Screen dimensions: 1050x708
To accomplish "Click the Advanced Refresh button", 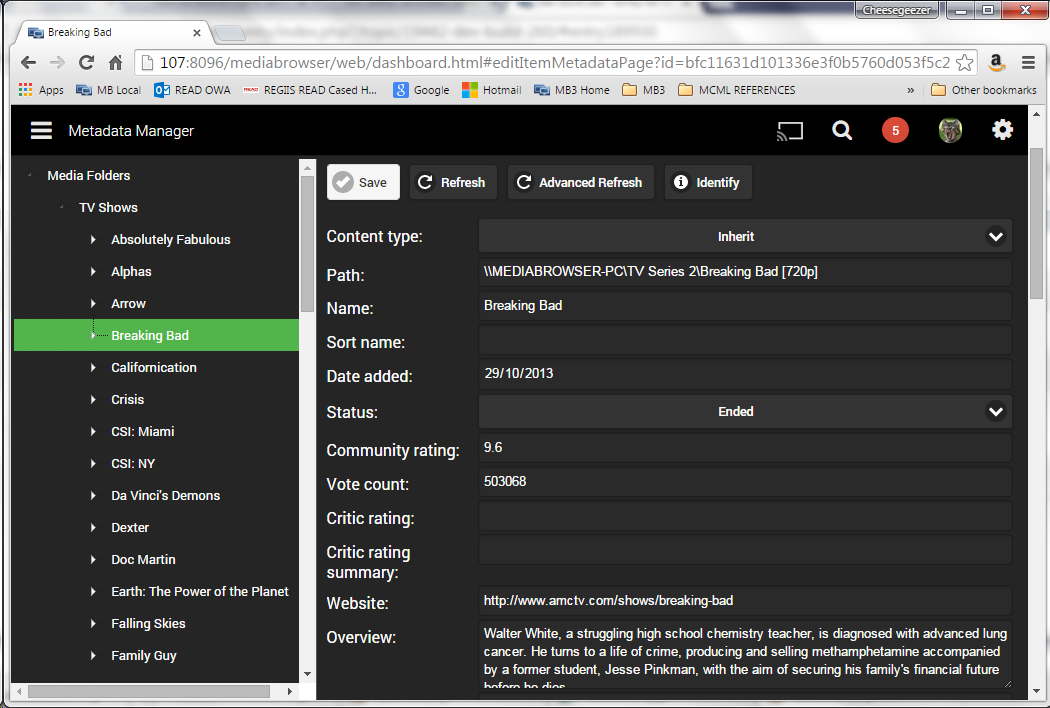I will click(x=580, y=183).
